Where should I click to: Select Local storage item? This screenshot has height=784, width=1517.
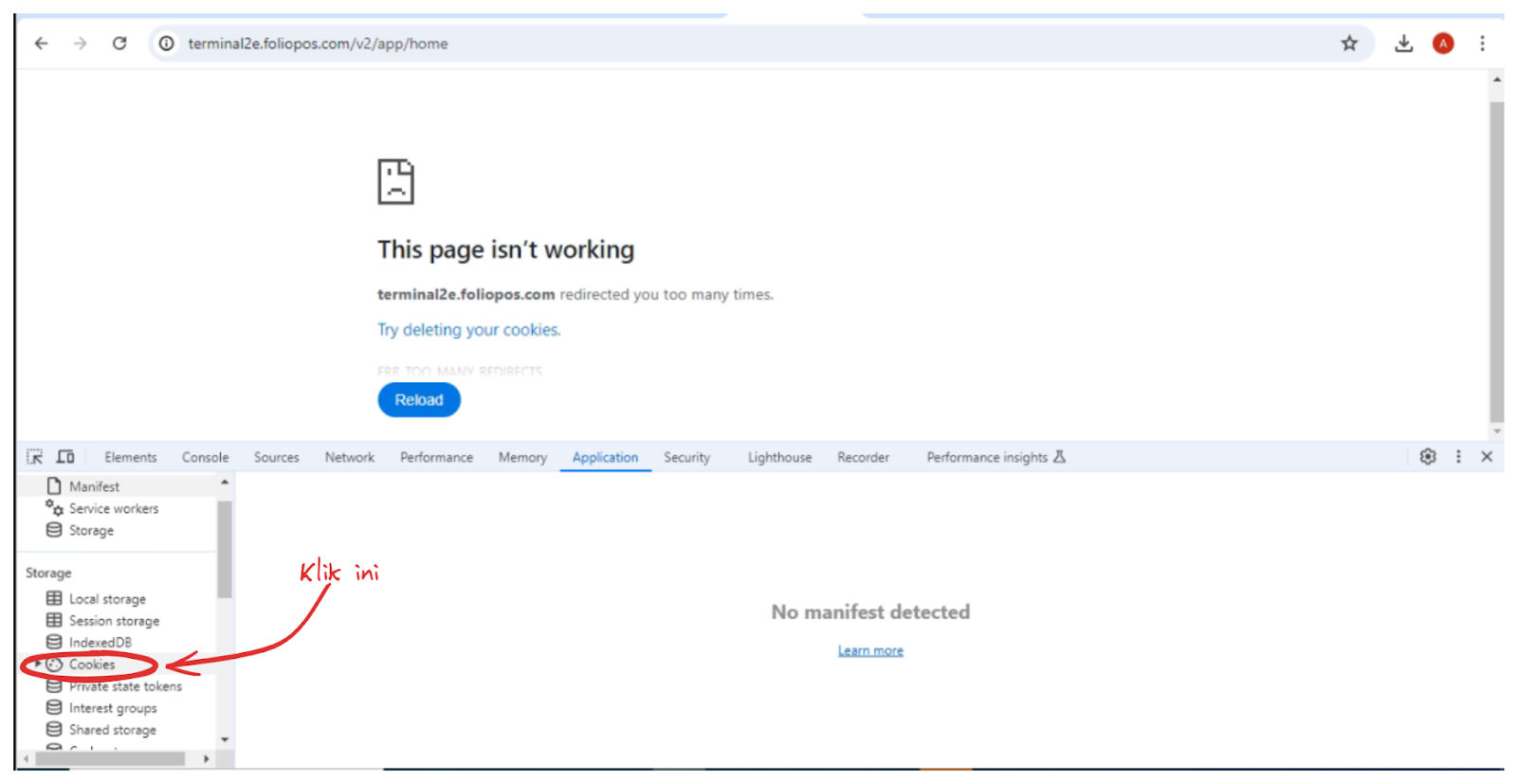[107, 599]
